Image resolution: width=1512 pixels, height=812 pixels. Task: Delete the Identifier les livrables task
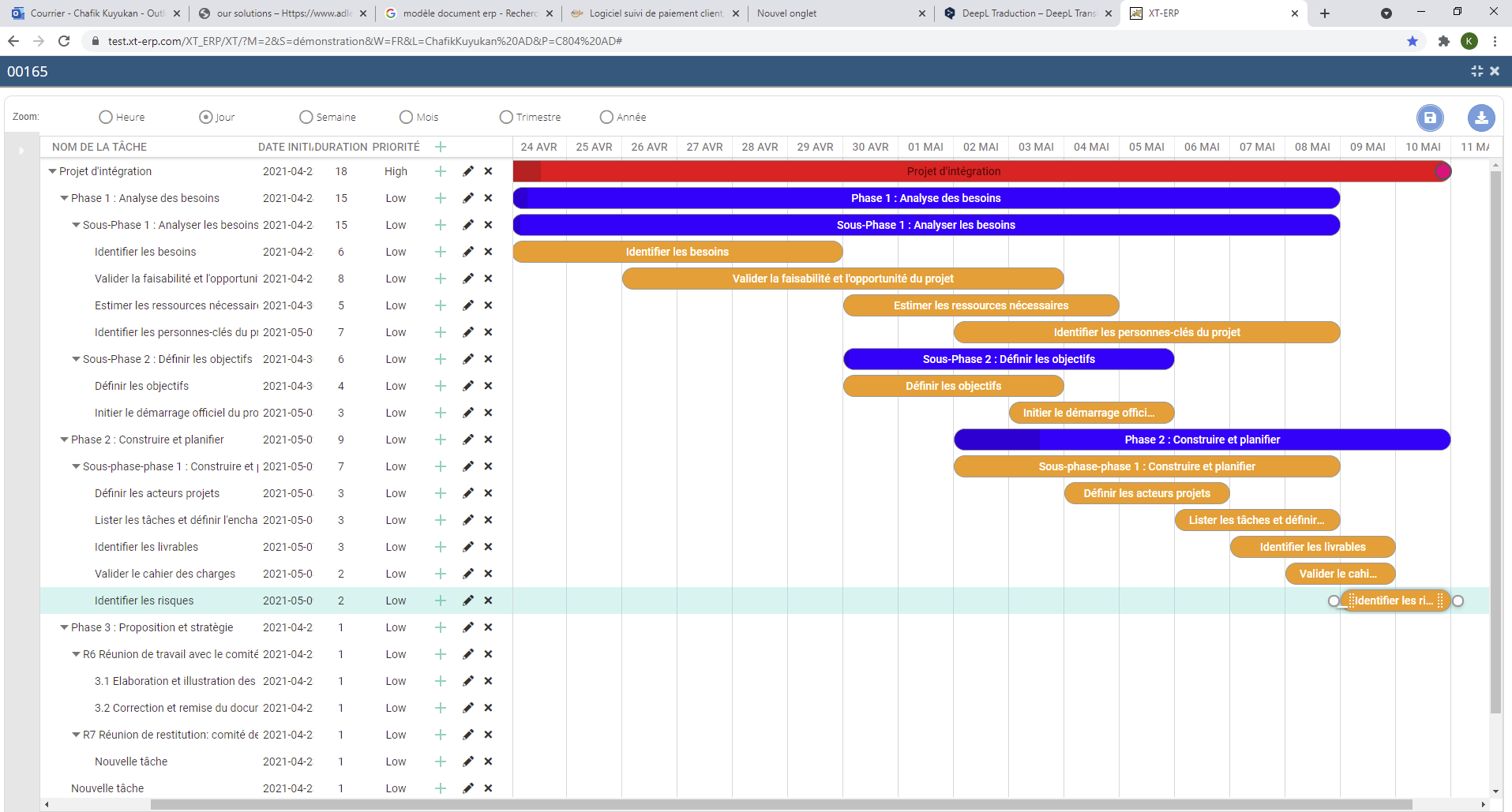tap(488, 547)
